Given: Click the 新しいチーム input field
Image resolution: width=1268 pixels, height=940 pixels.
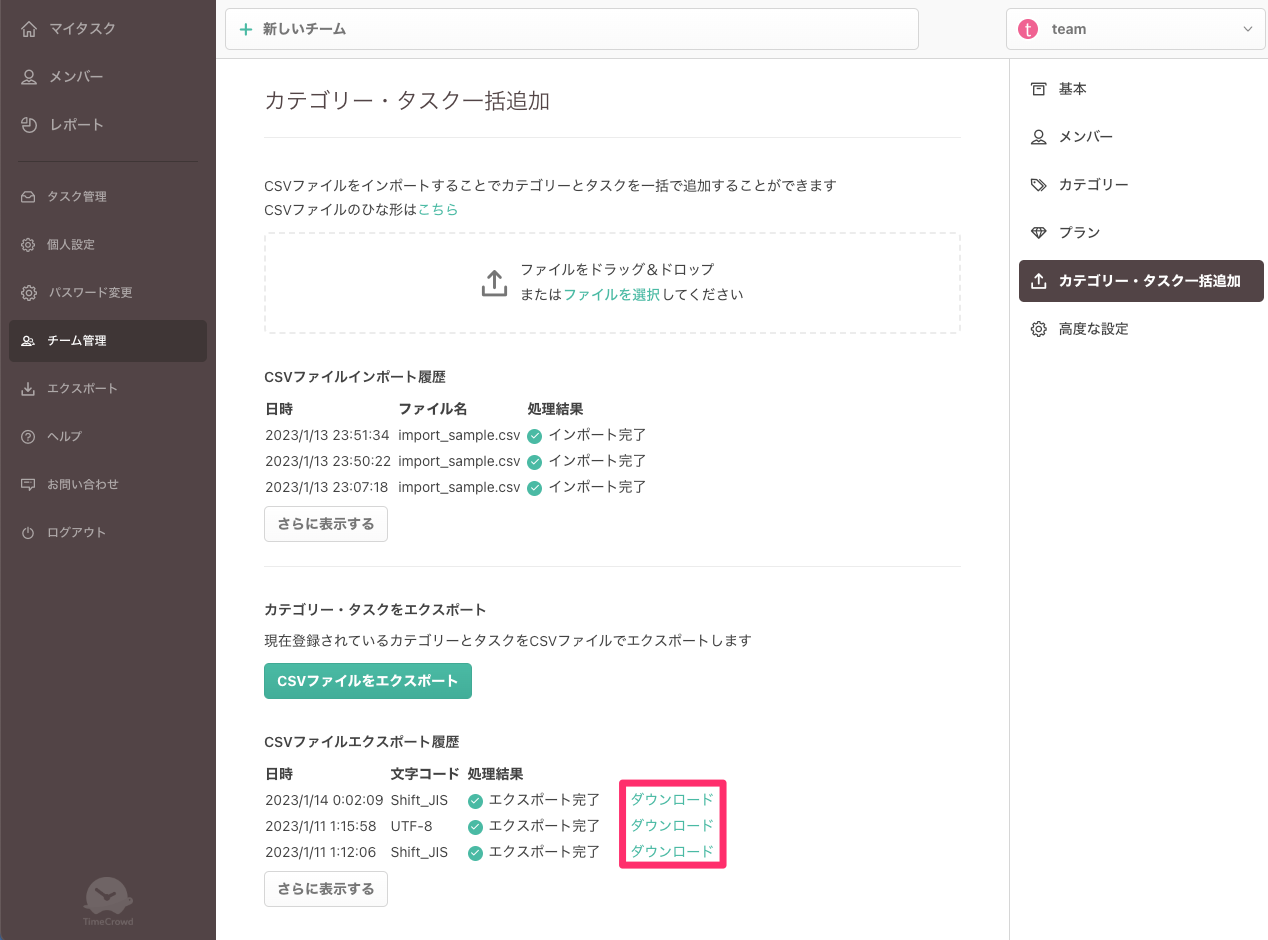Looking at the screenshot, I should (572, 29).
